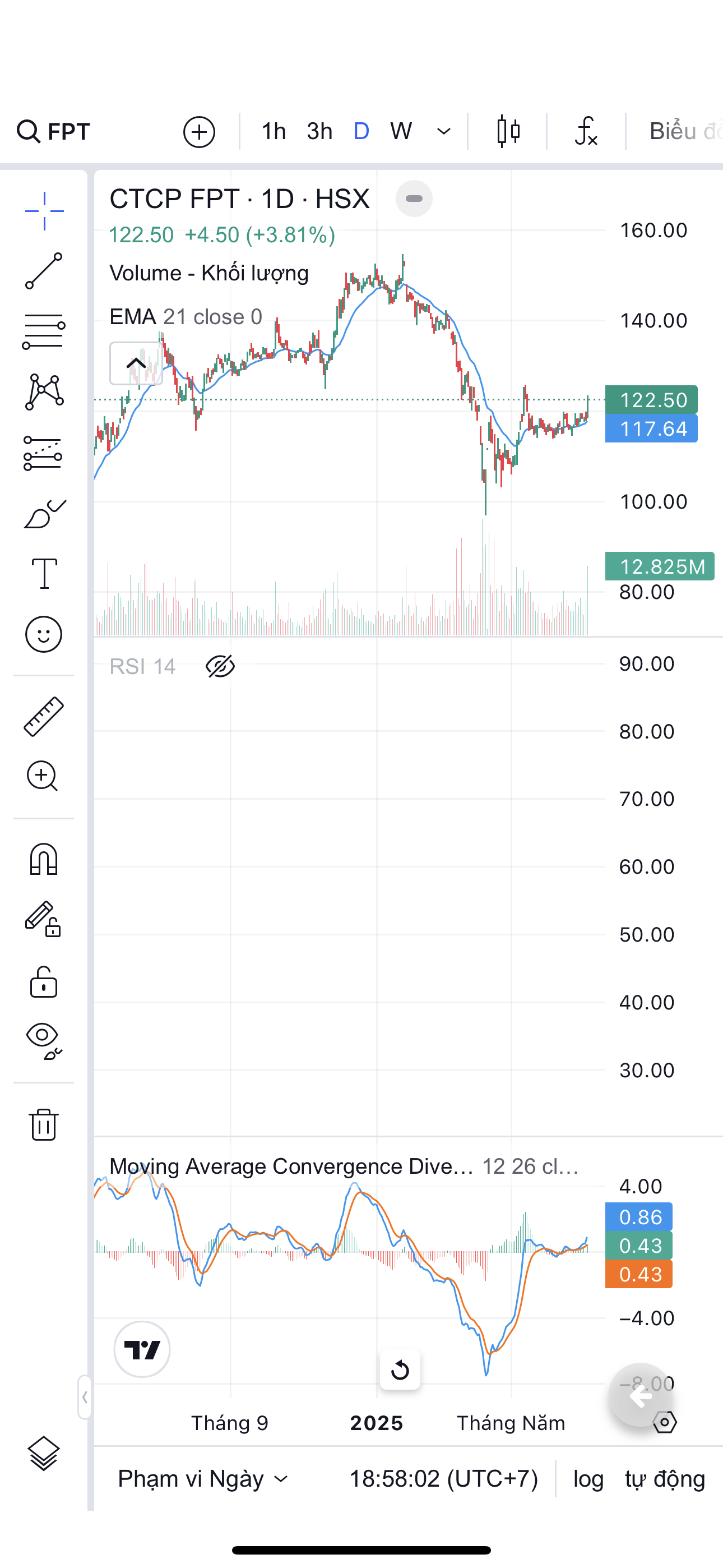Search for the FPT symbol

click(55, 131)
